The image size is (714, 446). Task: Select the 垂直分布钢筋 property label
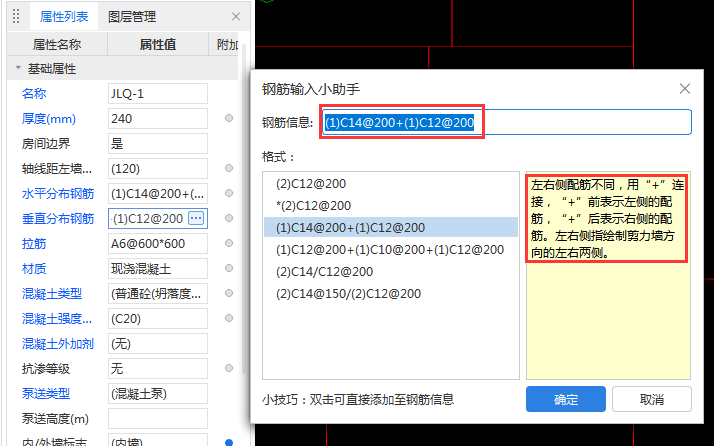[x=58, y=219]
